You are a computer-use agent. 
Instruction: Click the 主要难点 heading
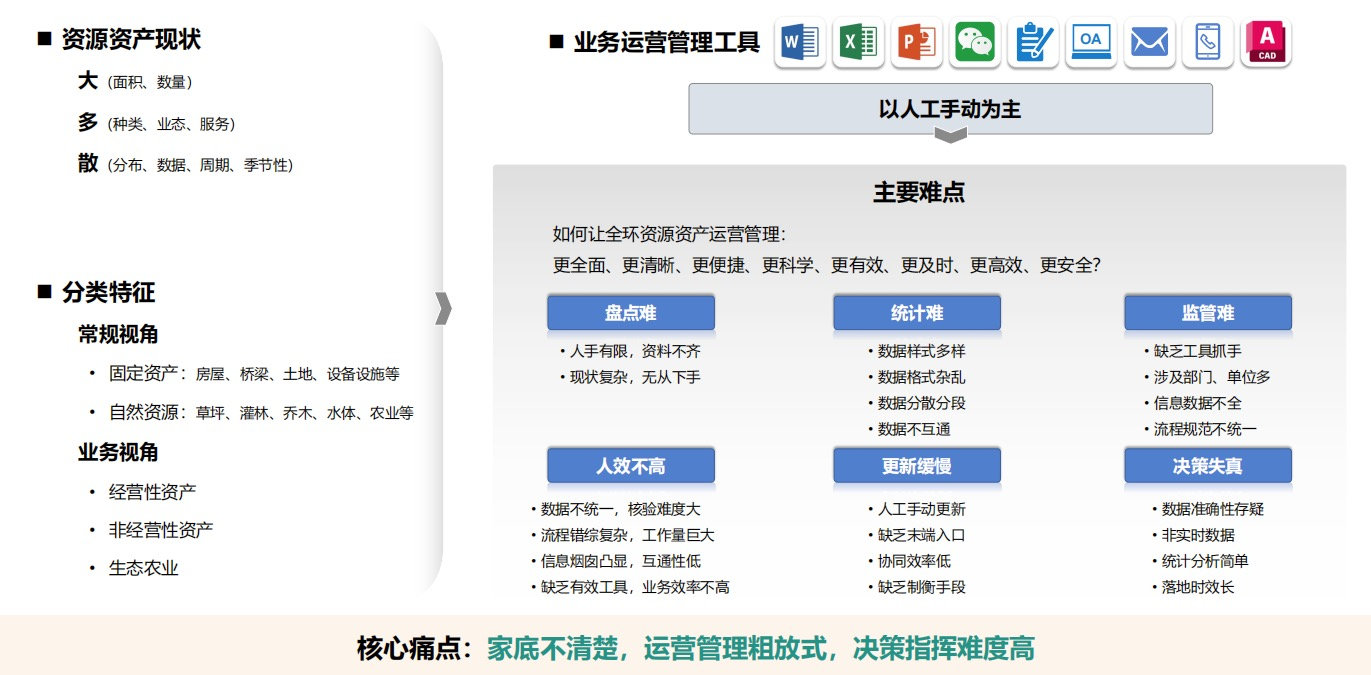[919, 192]
